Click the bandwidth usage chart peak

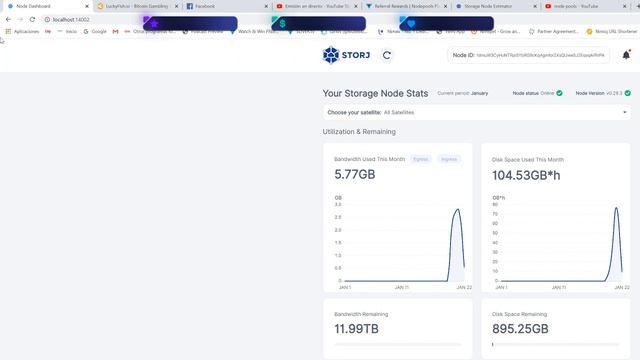458,210
